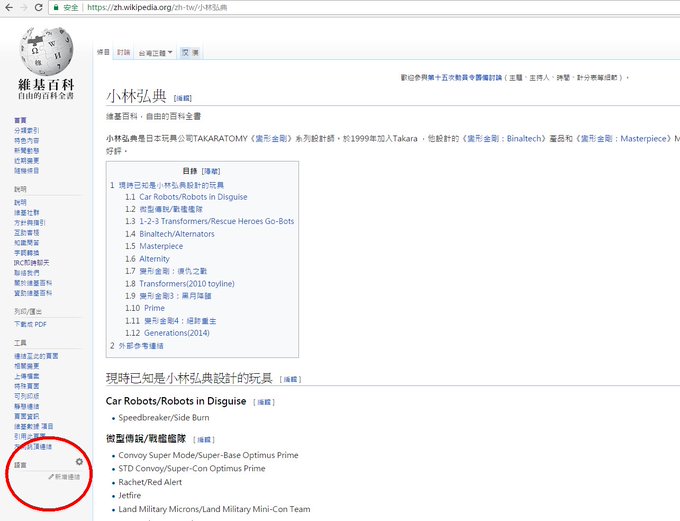Click the 汉 漢 conversion button
The width and height of the screenshot is (680, 521).
tap(190, 52)
